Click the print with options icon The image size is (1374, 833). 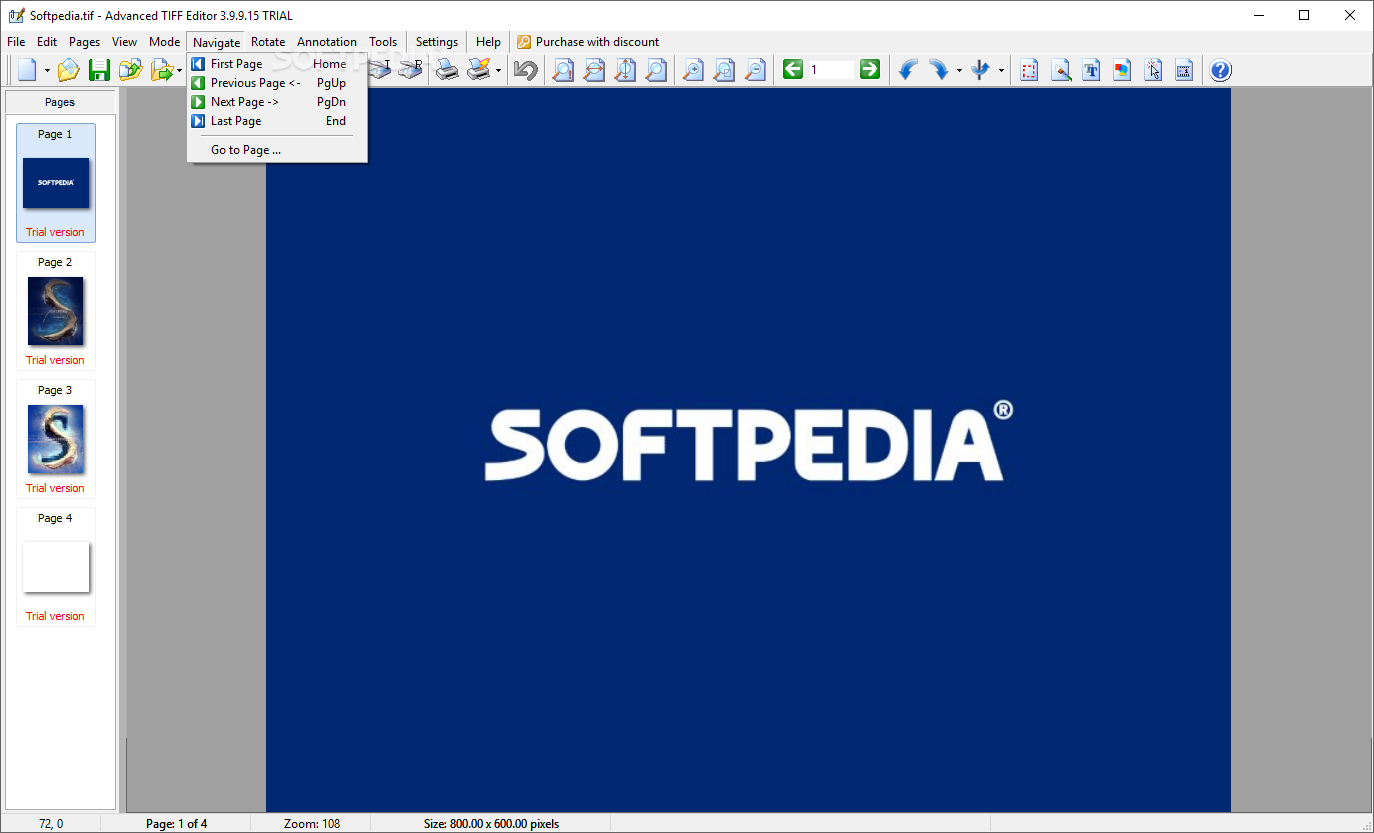tap(479, 70)
